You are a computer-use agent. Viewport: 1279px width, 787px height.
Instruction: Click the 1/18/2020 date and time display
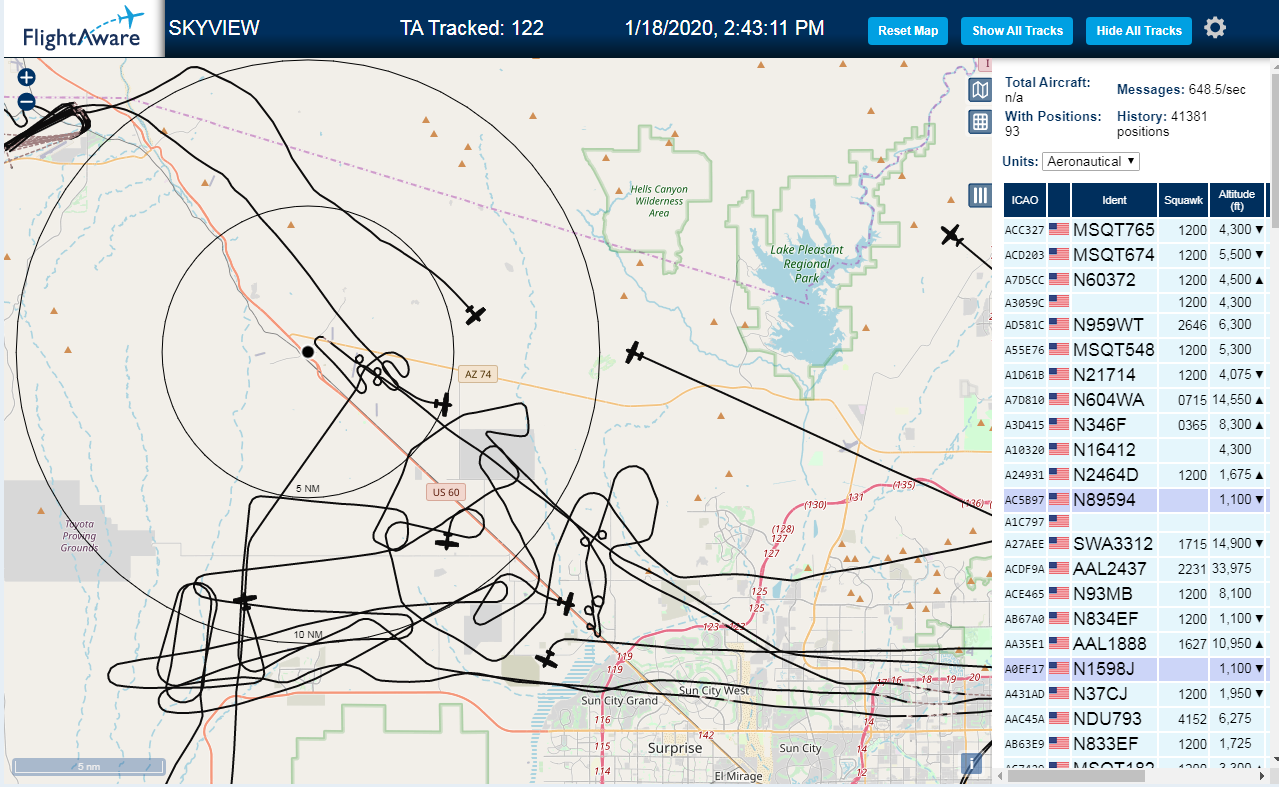click(x=725, y=28)
